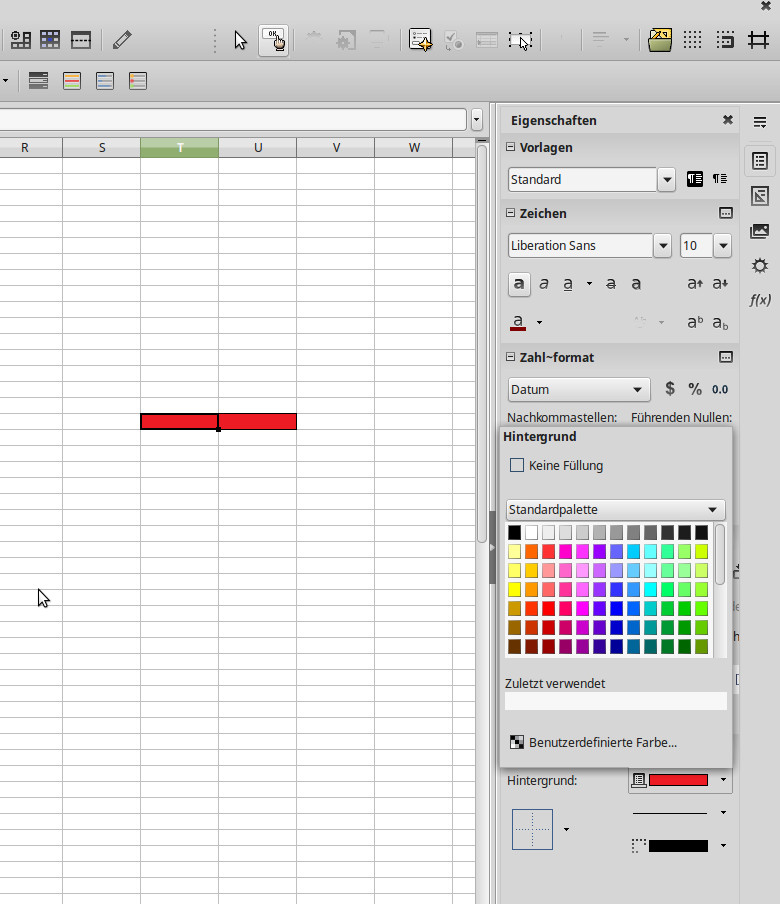Toggle design mode pencil icon
The width and height of the screenshot is (780, 904).
(x=122, y=40)
